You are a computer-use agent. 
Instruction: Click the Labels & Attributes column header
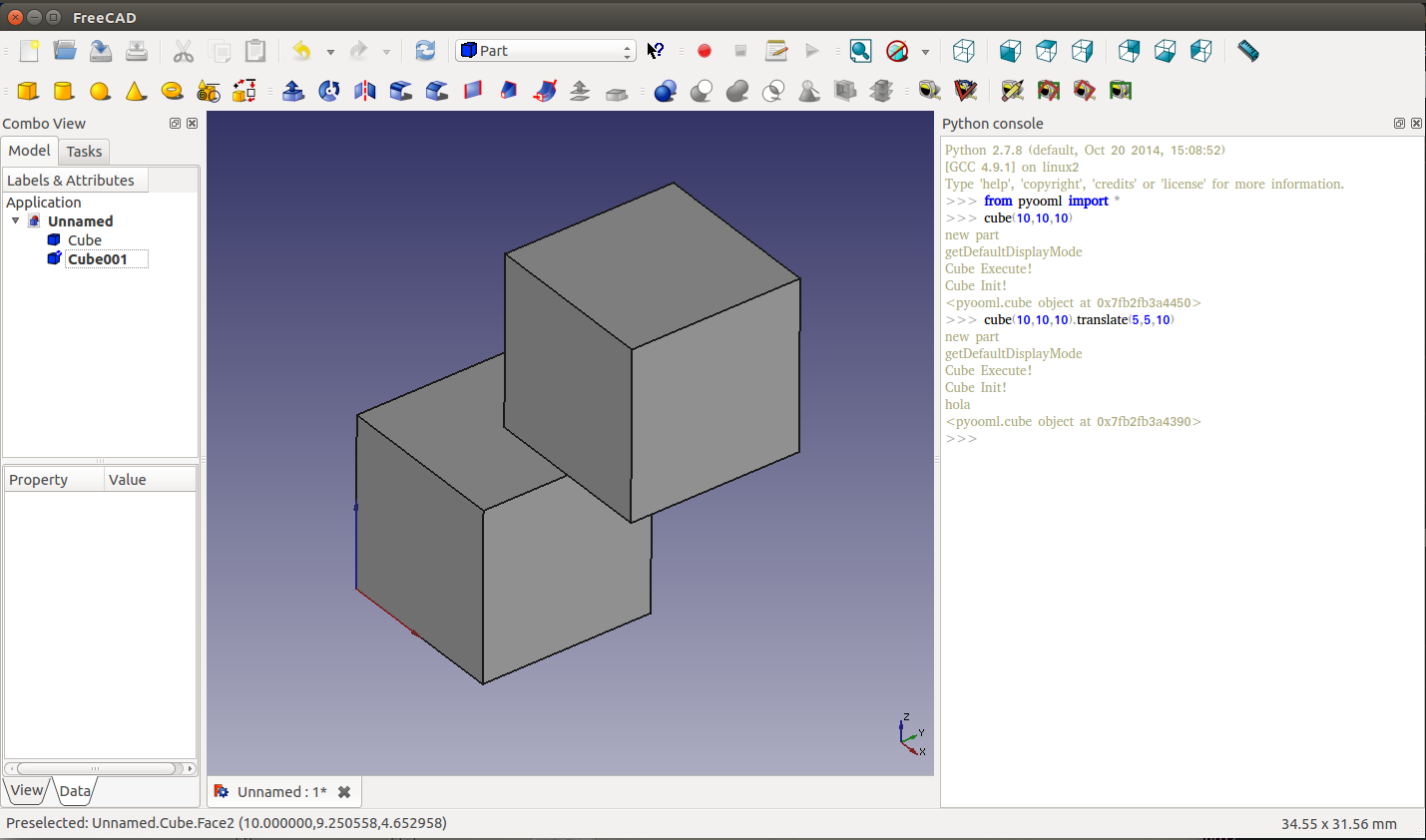tap(75, 181)
